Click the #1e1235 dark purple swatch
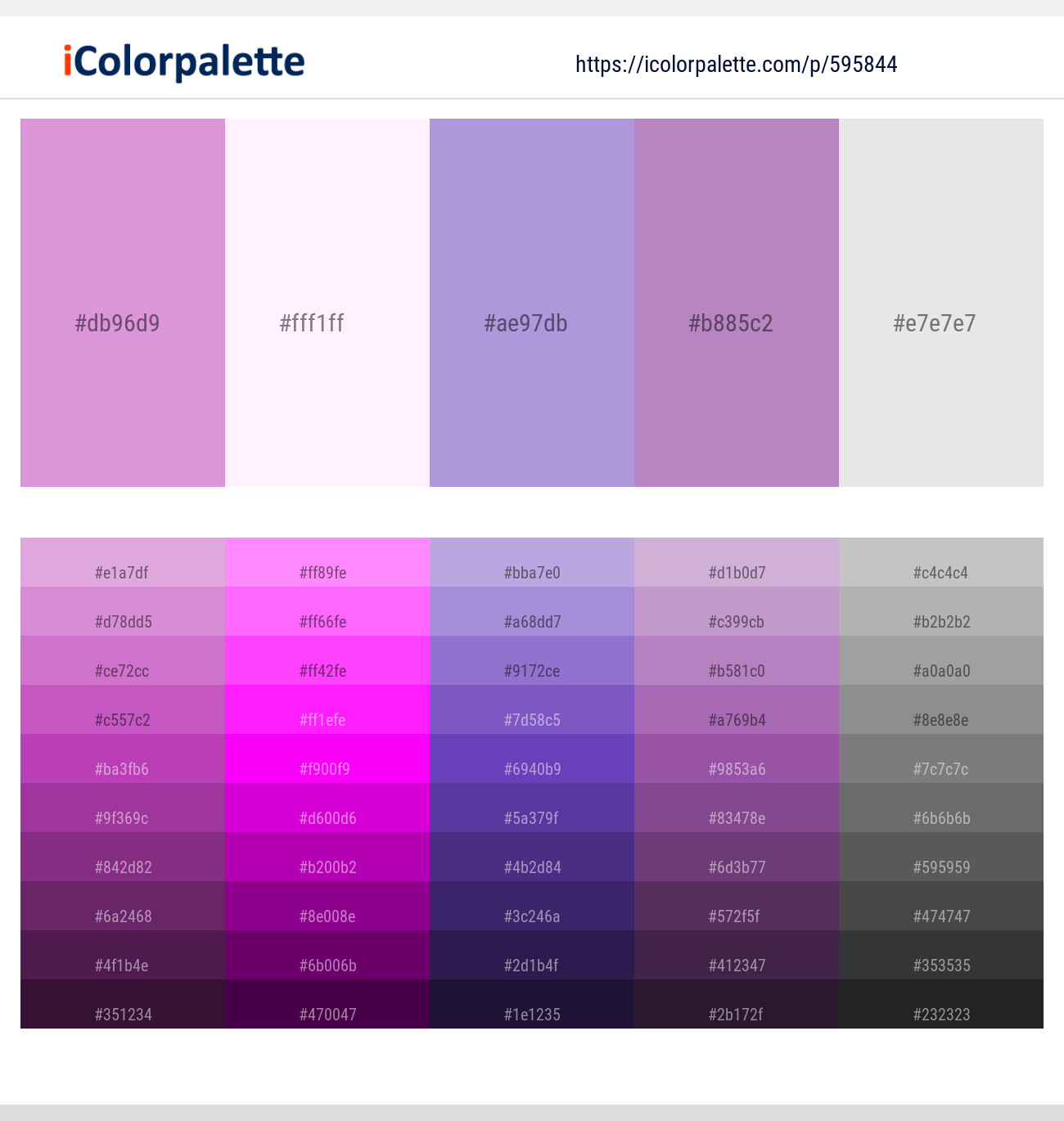This screenshot has height=1121, width=1064. click(x=531, y=1014)
